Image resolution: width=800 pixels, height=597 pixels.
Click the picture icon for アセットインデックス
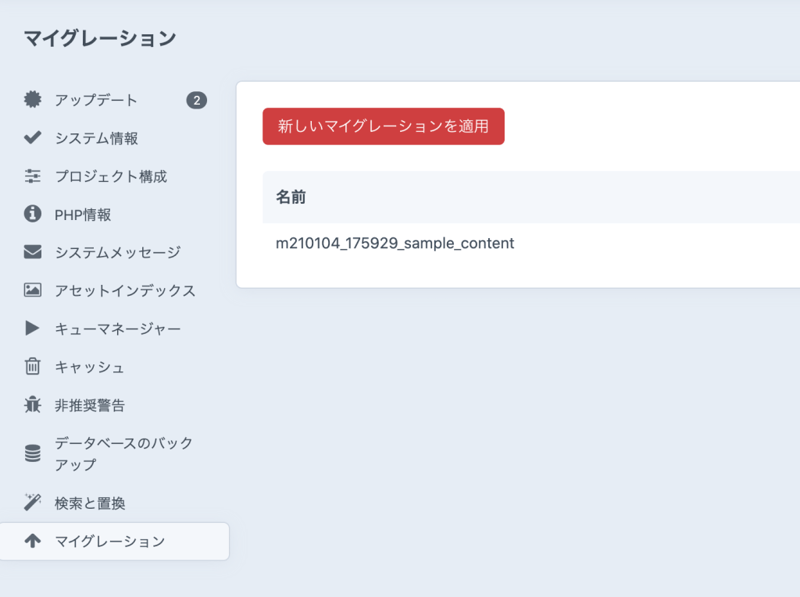pyautogui.click(x=33, y=290)
